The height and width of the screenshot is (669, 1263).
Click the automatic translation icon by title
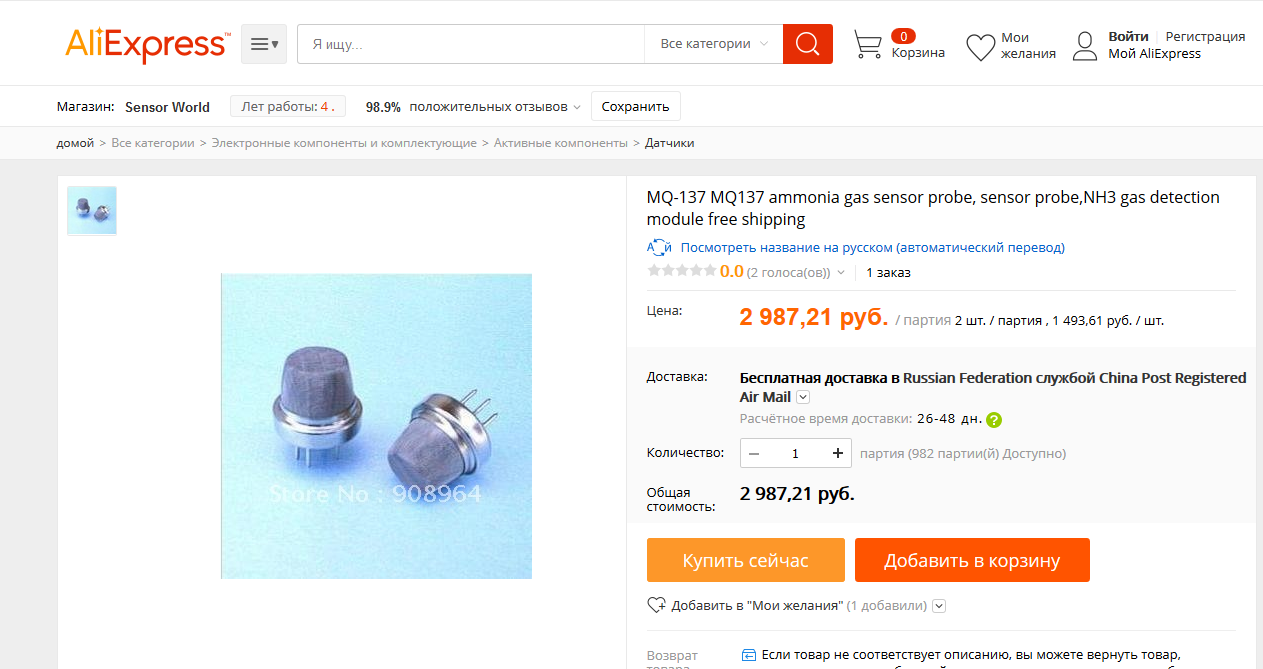coord(659,248)
